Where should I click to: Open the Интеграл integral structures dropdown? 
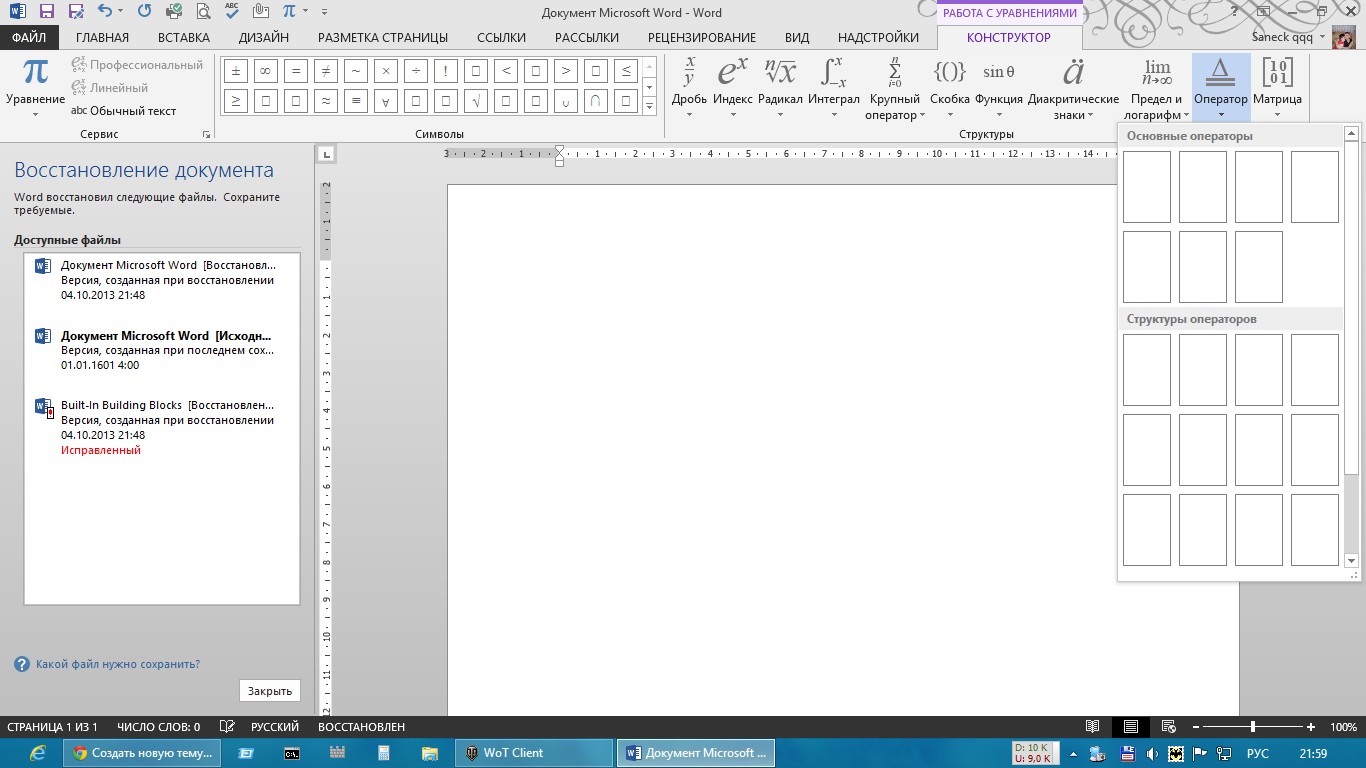(834, 89)
